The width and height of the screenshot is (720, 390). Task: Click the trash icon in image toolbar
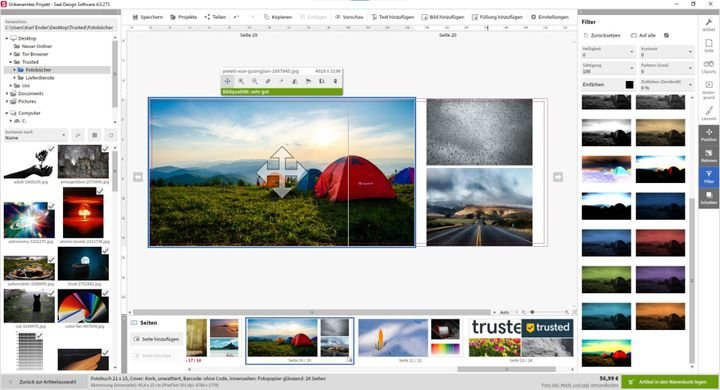[335, 81]
